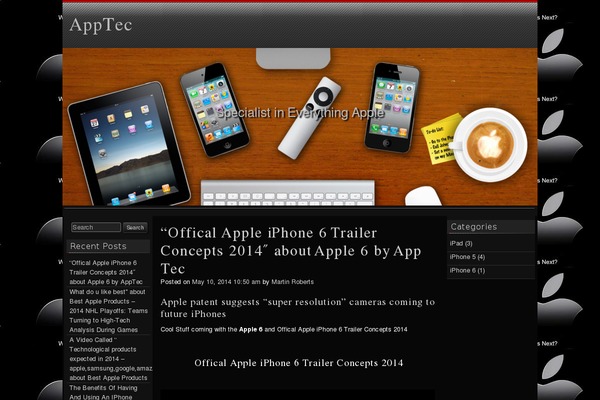Open author Martin Roberts link
This screenshot has width=600, height=400.
pos(292,282)
